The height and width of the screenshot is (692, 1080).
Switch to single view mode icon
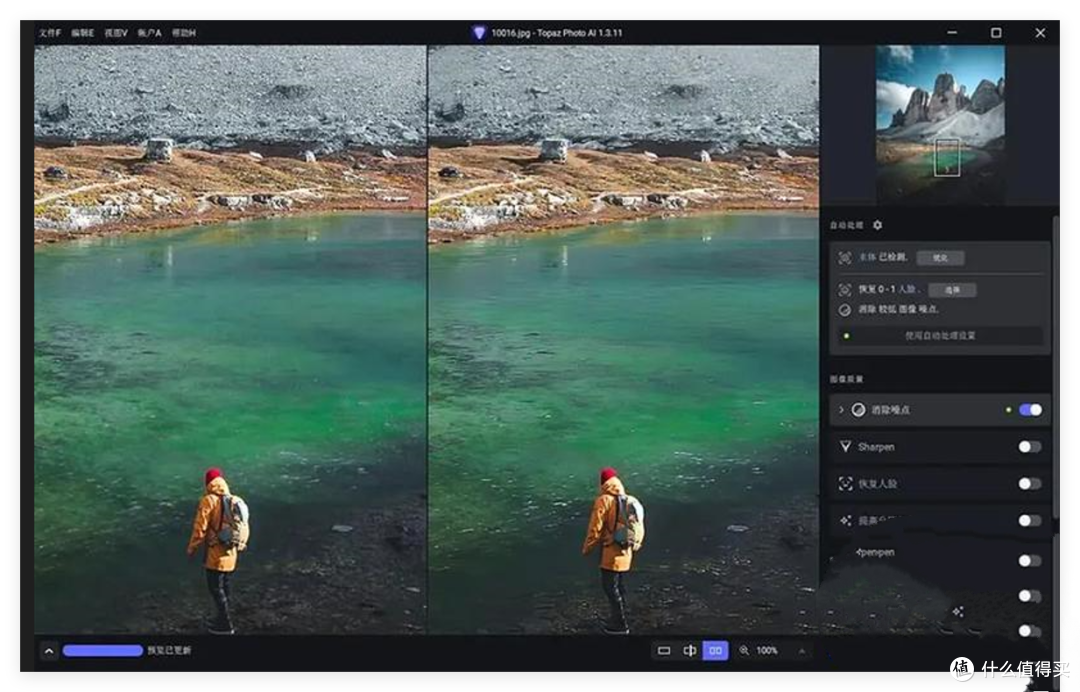pyautogui.click(x=664, y=651)
